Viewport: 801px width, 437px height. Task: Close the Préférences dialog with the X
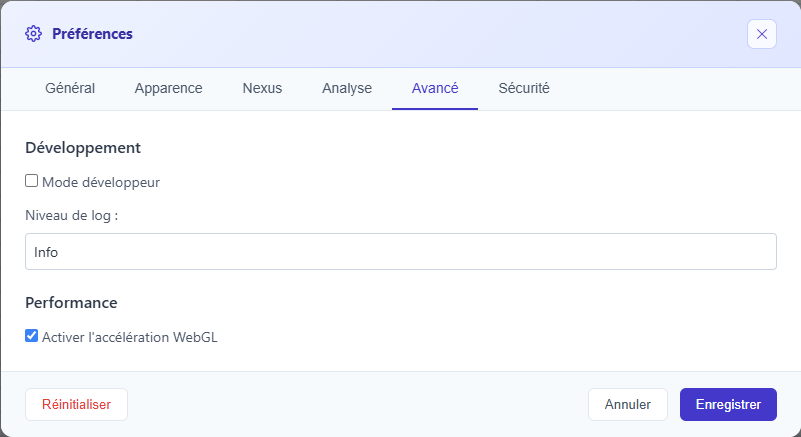pos(761,34)
